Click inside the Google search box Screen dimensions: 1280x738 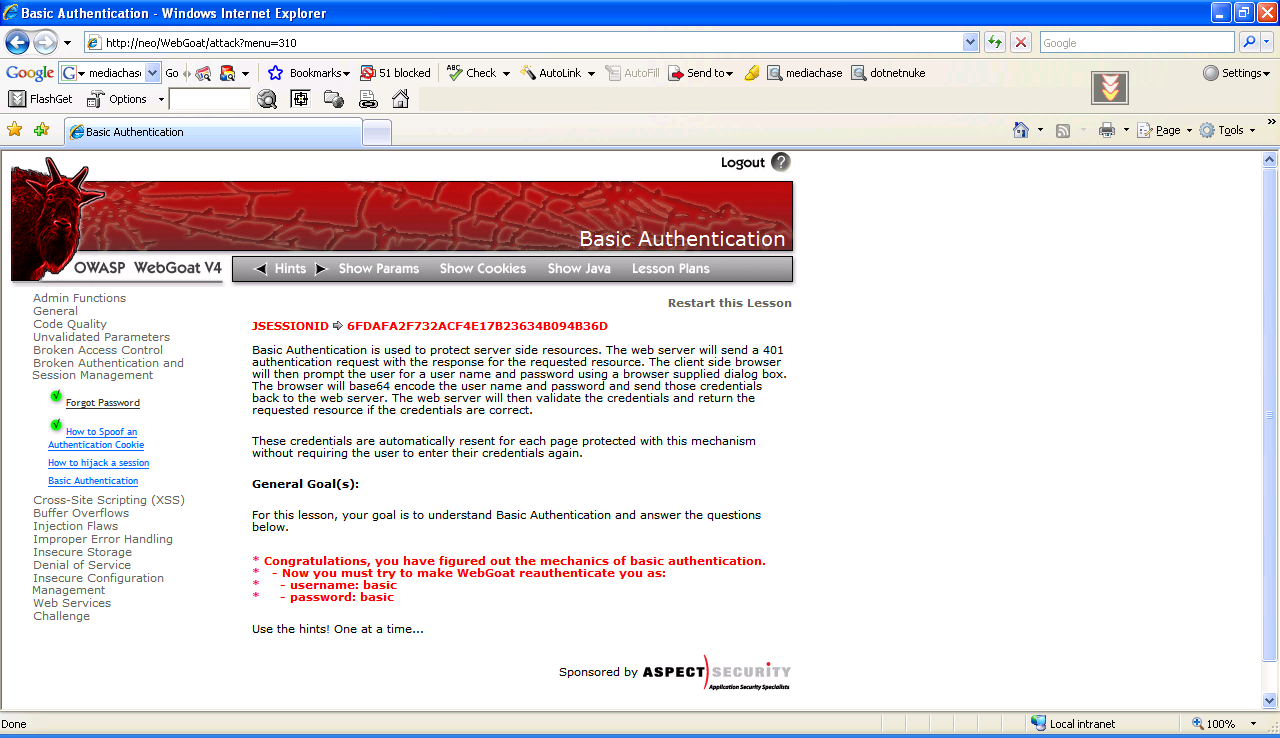coord(1136,43)
